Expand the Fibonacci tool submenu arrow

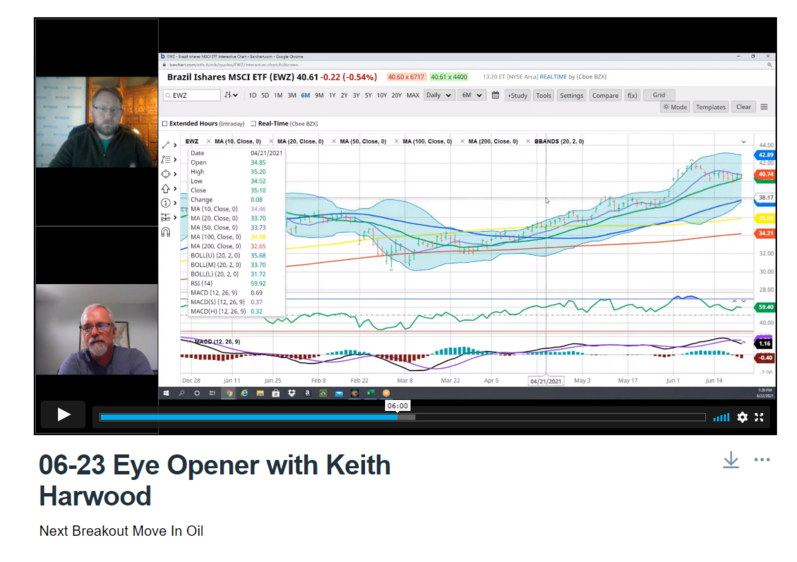tap(175, 160)
